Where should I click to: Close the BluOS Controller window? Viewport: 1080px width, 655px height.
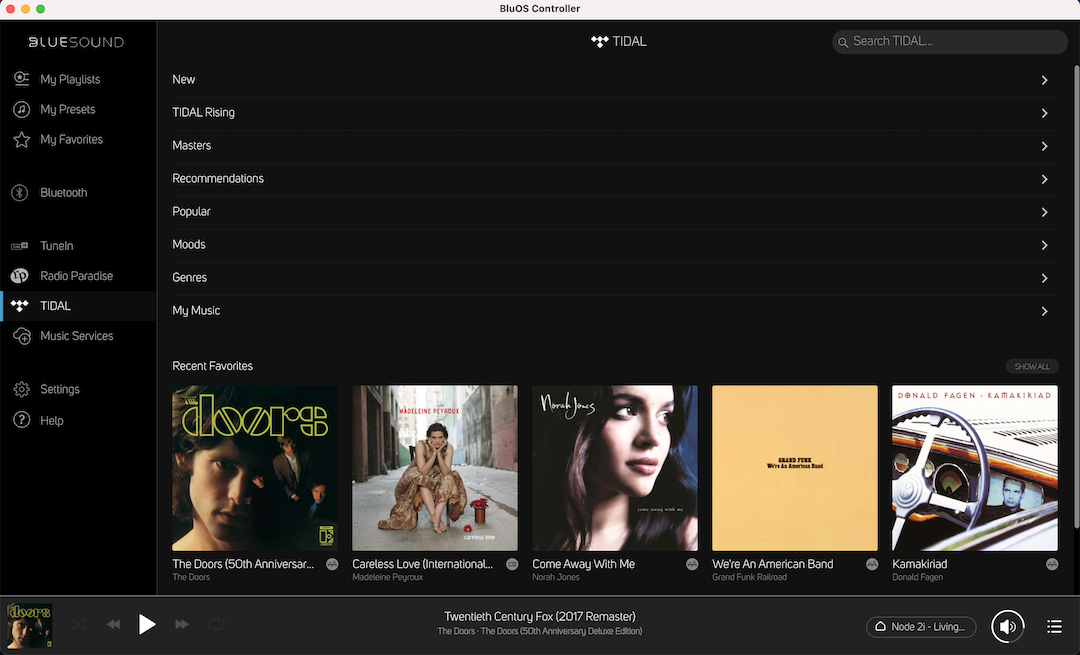coord(10,9)
